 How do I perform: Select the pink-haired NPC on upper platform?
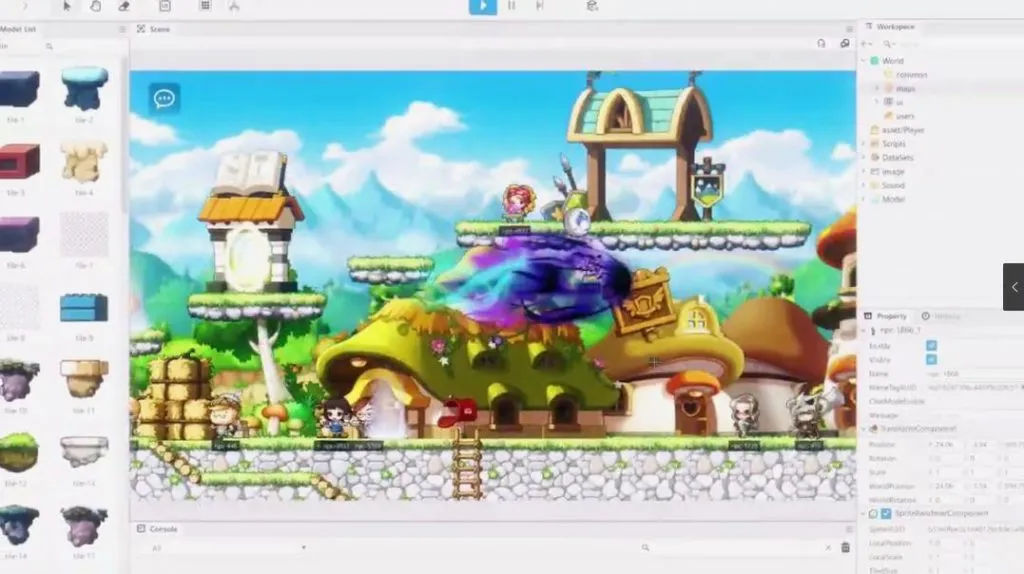[x=519, y=202]
